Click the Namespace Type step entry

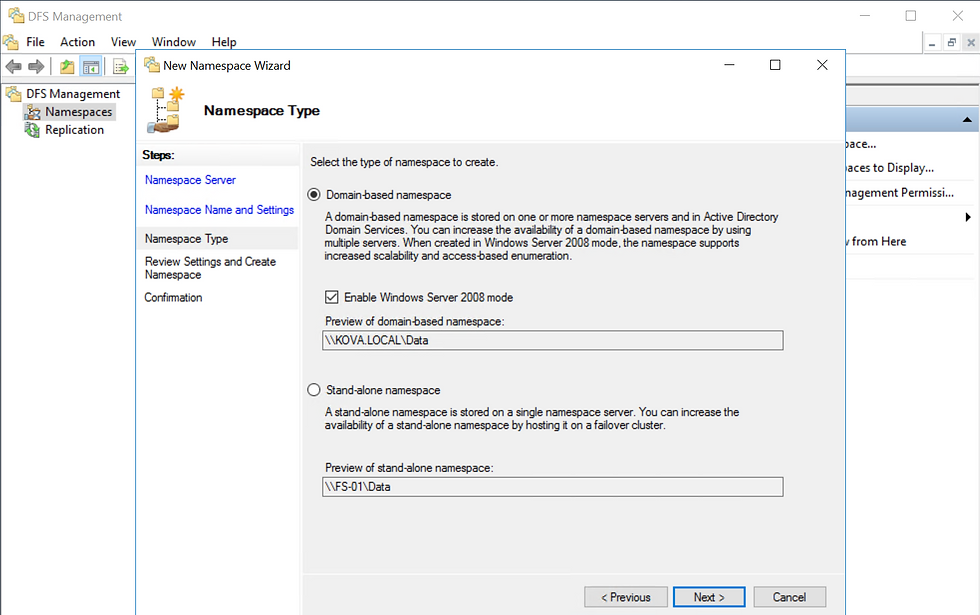coord(186,239)
